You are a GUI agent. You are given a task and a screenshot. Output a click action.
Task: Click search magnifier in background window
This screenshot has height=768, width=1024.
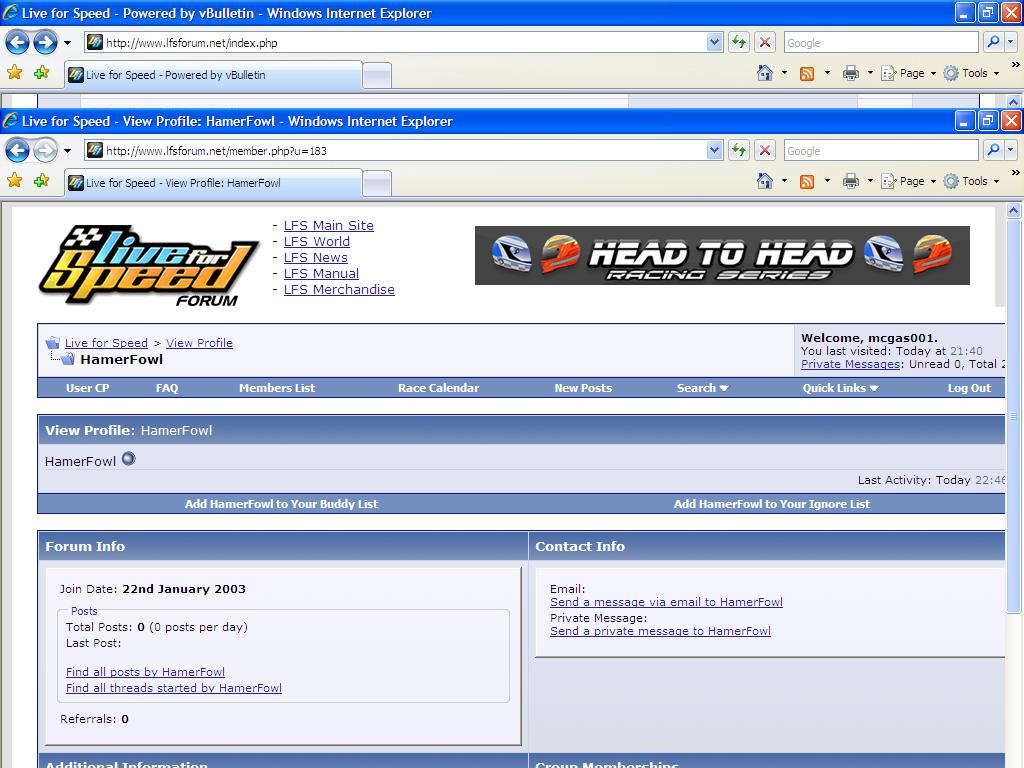coord(993,42)
